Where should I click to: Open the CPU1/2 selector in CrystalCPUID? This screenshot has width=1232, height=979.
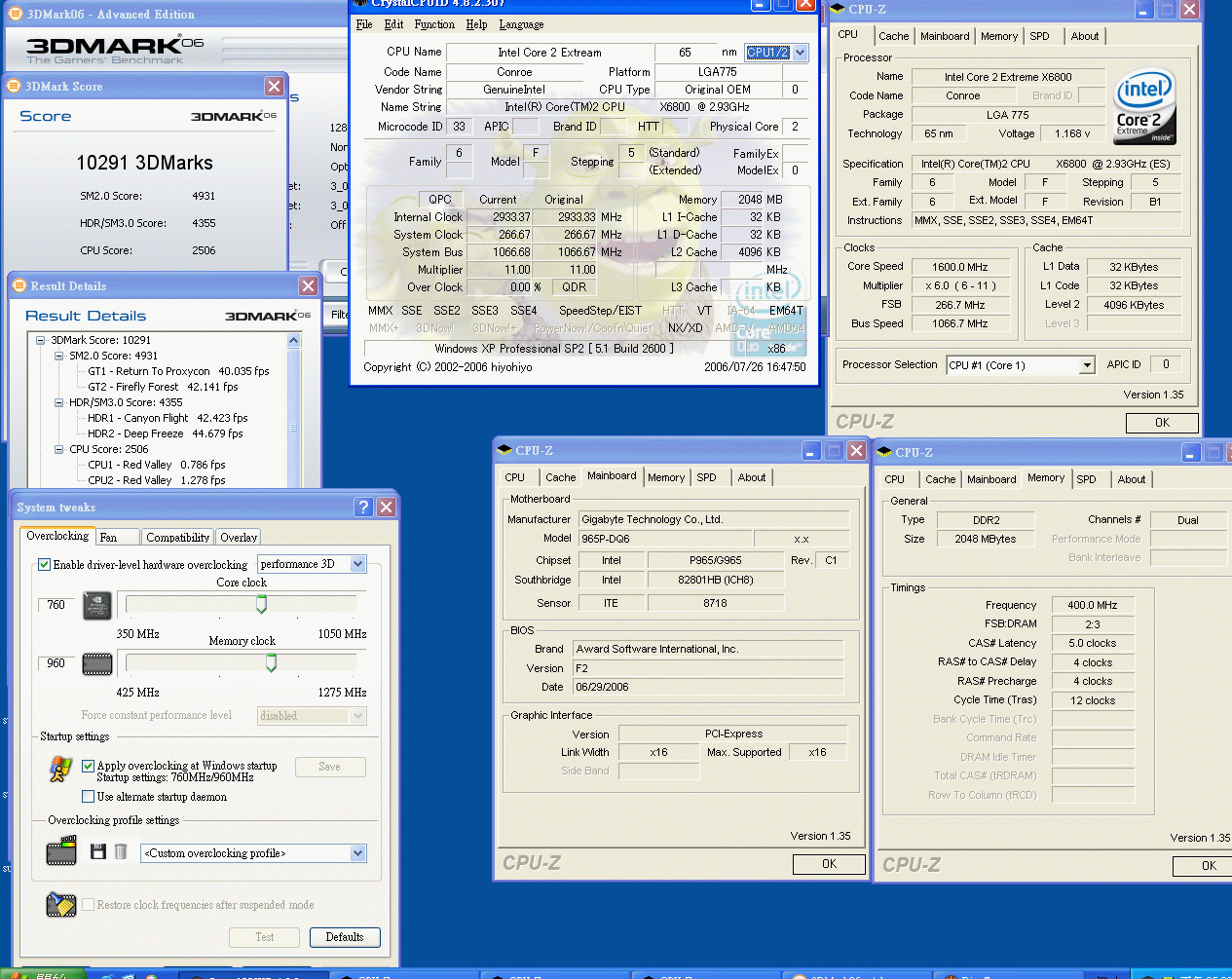(800, 53)
